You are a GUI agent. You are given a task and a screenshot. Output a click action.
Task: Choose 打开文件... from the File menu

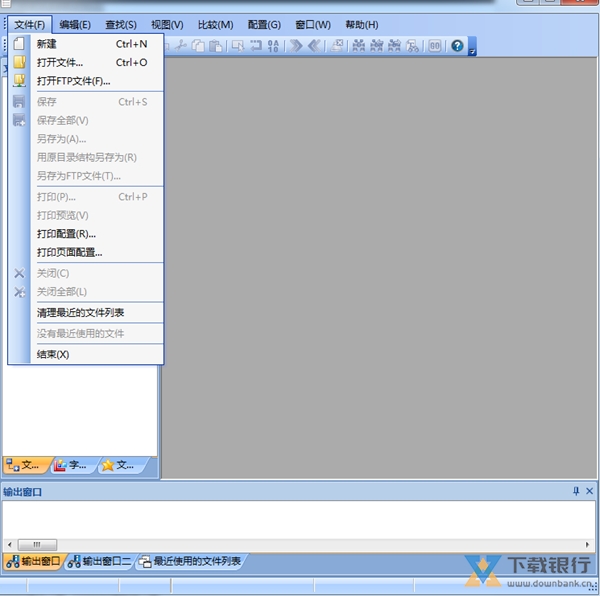(86, 62)
